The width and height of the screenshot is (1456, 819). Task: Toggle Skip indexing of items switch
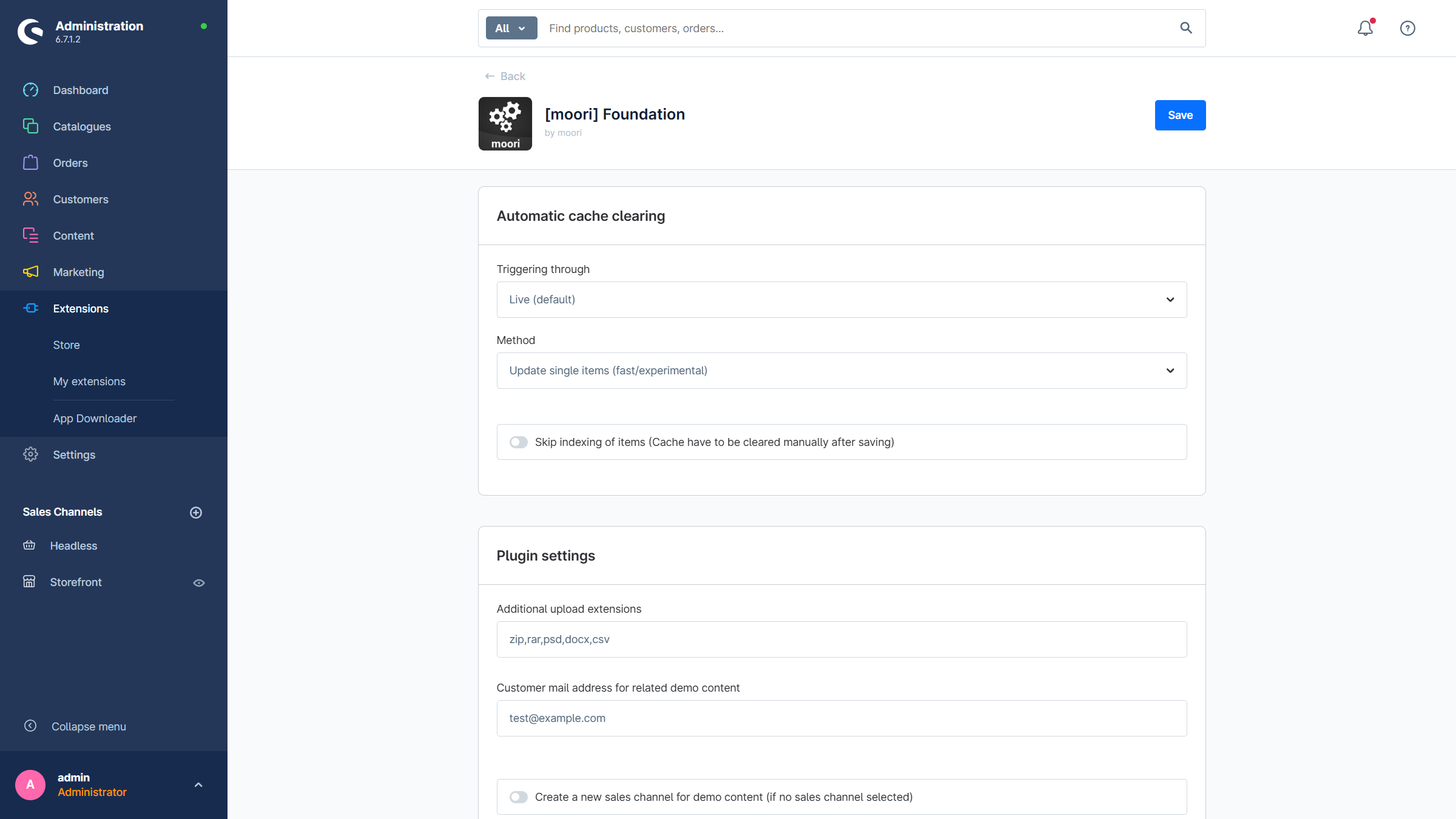click(519, 442)
